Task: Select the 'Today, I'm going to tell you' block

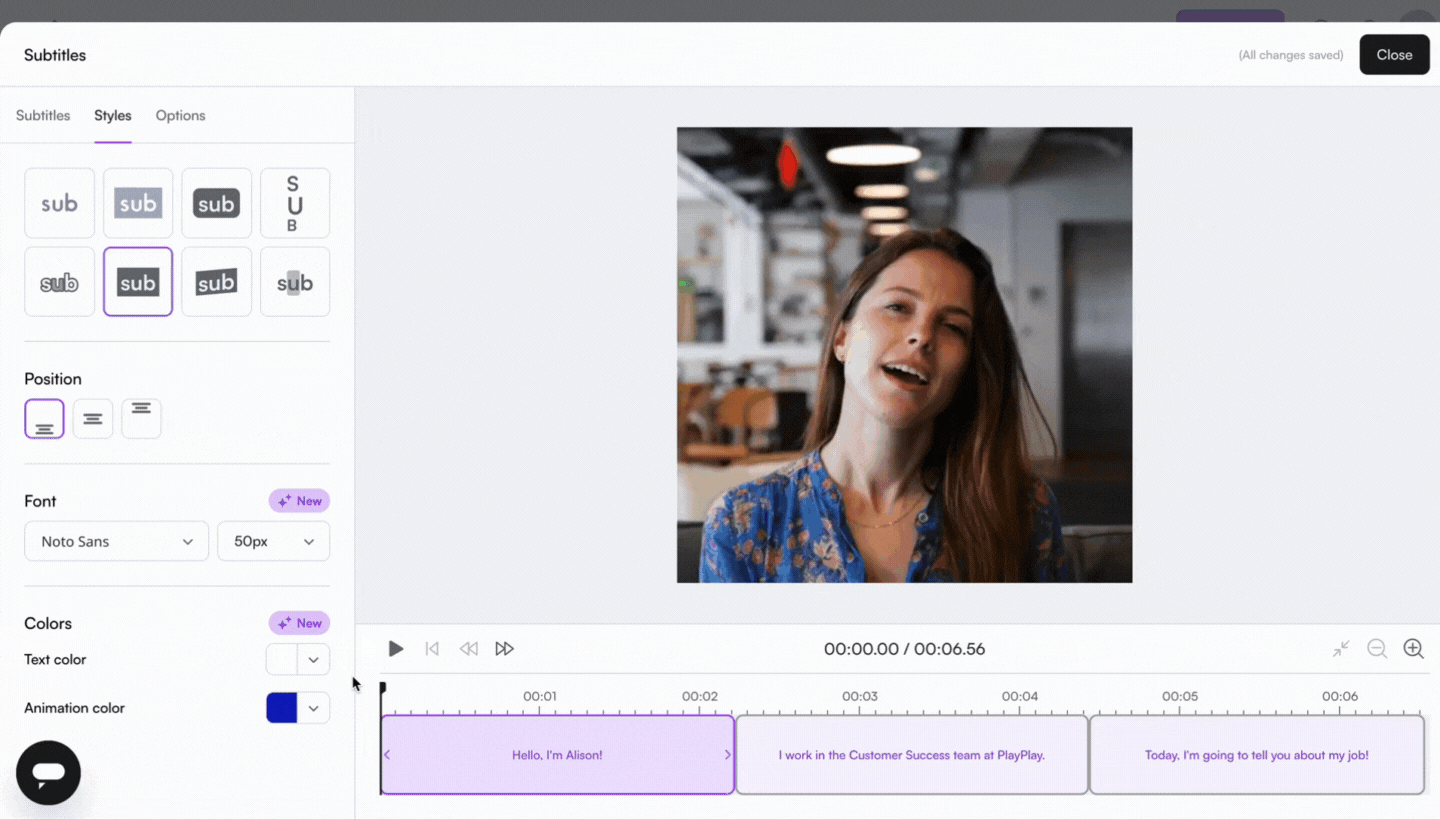Action: pos(1257,755)
